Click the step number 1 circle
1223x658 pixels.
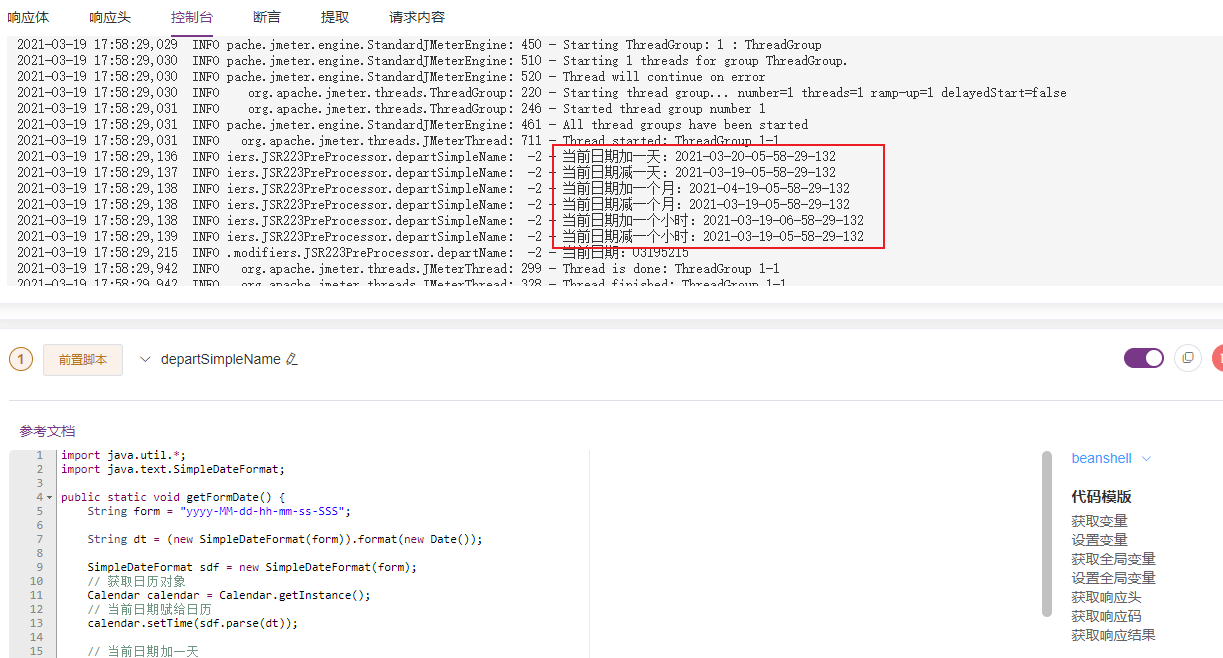[x=21, y=359]
